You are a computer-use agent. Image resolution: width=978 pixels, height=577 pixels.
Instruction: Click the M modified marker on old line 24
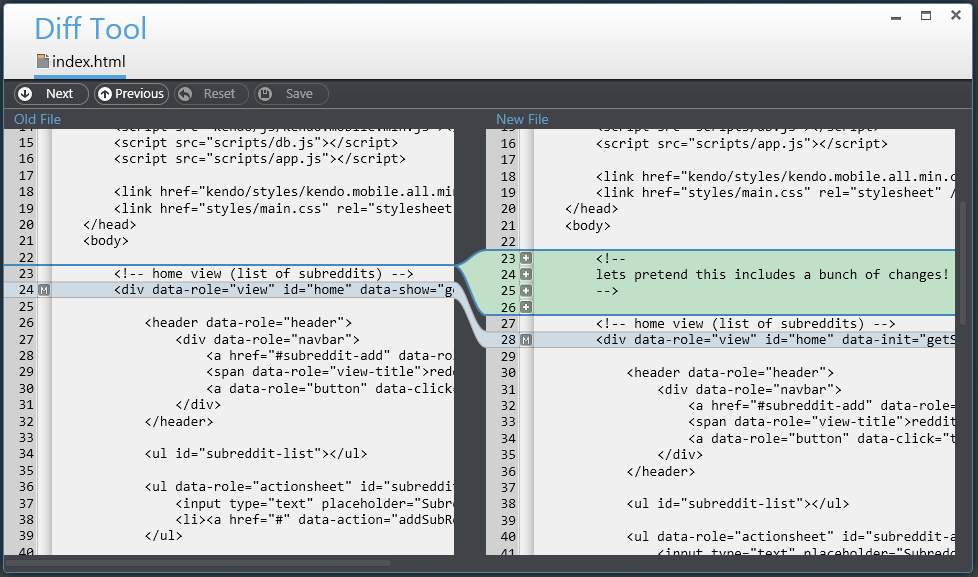[x=44, y=290]
